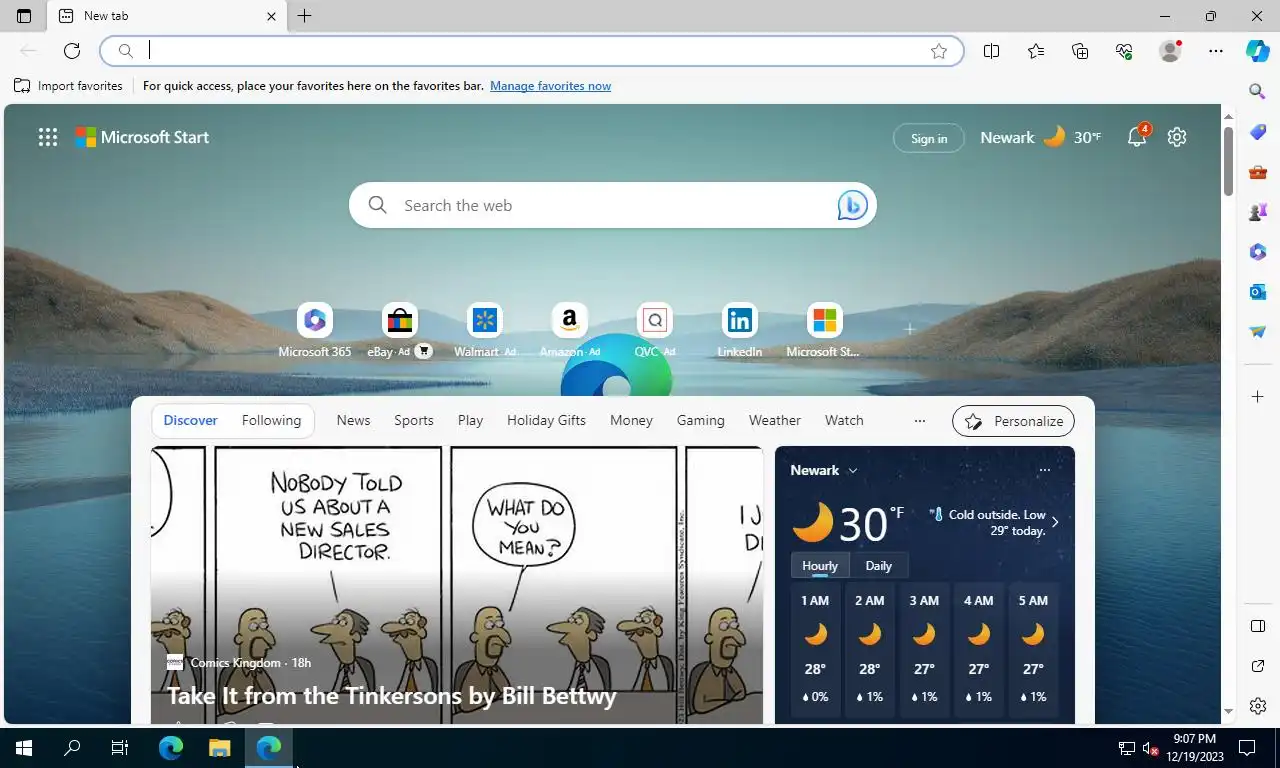Click the Bing chat icon in search box
Screen dimensions: 1280x768
coord(852,205)
